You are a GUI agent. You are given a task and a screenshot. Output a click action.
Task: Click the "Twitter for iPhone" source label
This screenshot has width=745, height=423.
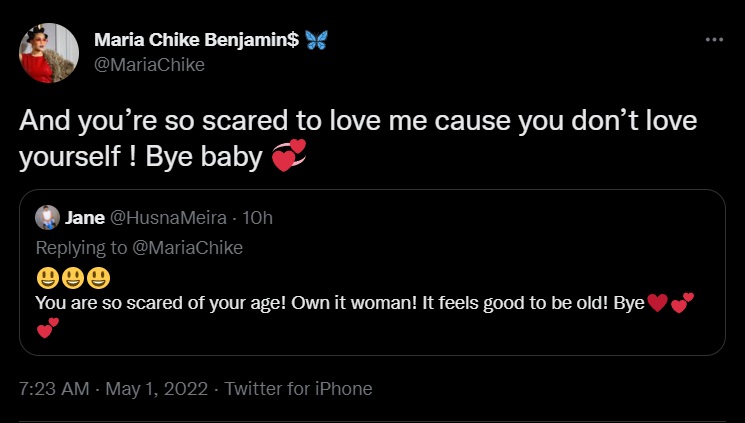[298, 389]
